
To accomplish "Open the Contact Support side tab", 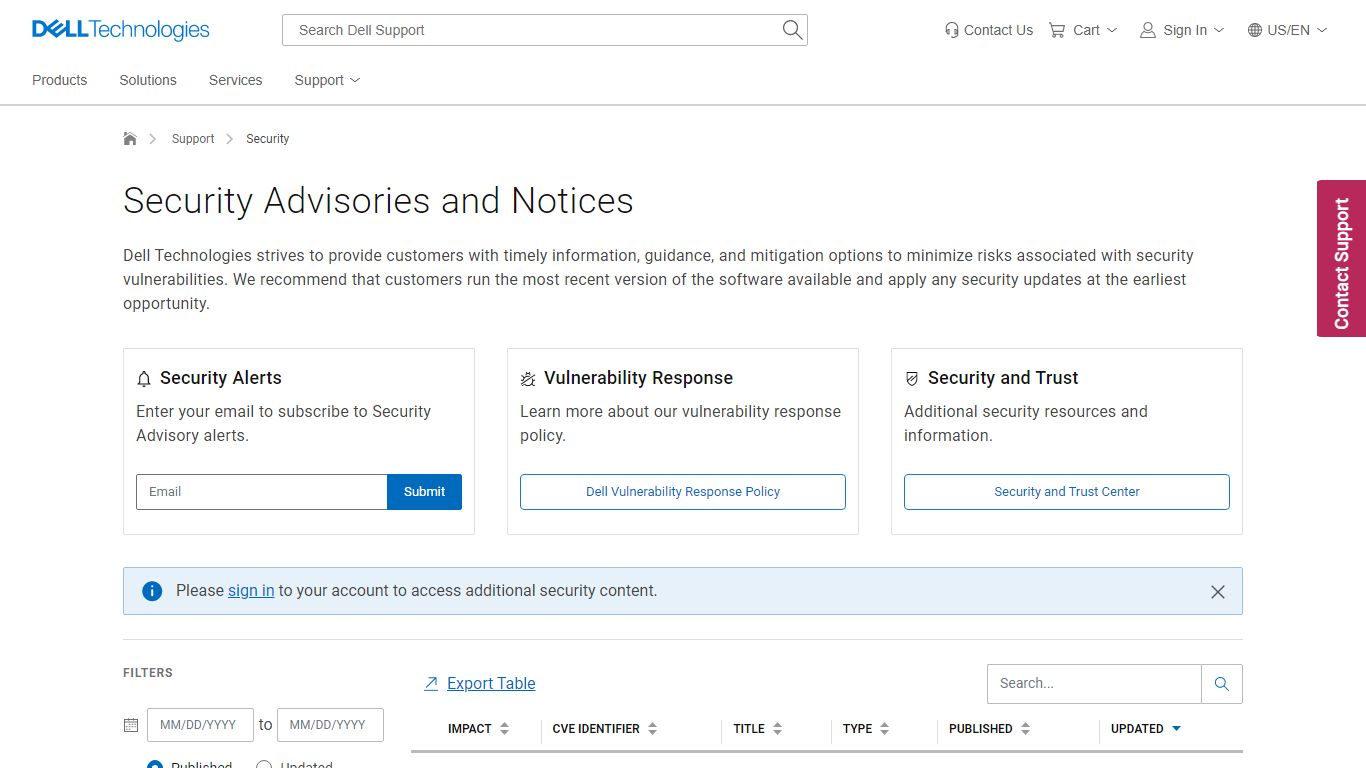I will (1341, 258).
